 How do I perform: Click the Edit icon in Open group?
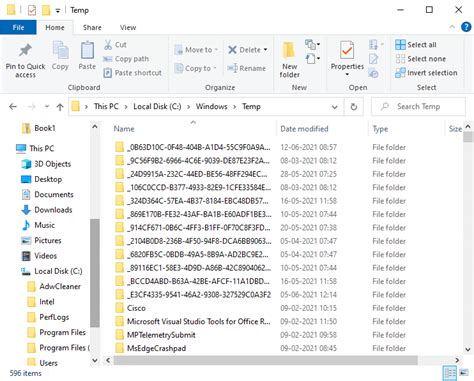click(x=373, y=59)
